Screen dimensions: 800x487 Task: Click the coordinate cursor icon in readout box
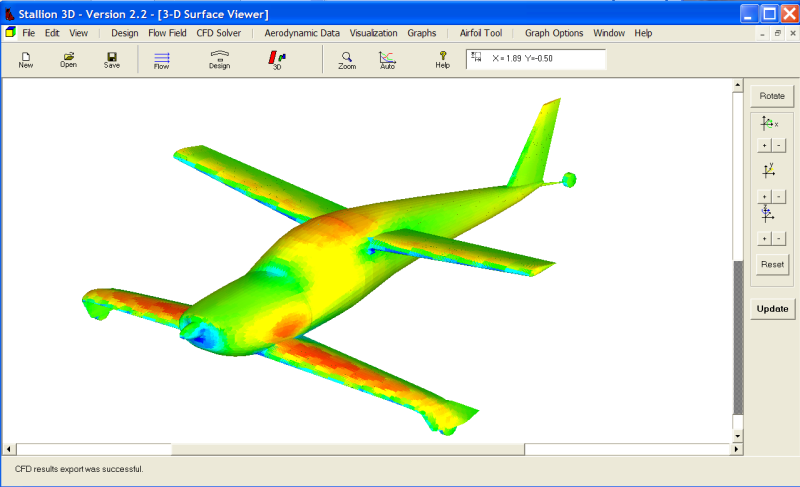point(476,57)
